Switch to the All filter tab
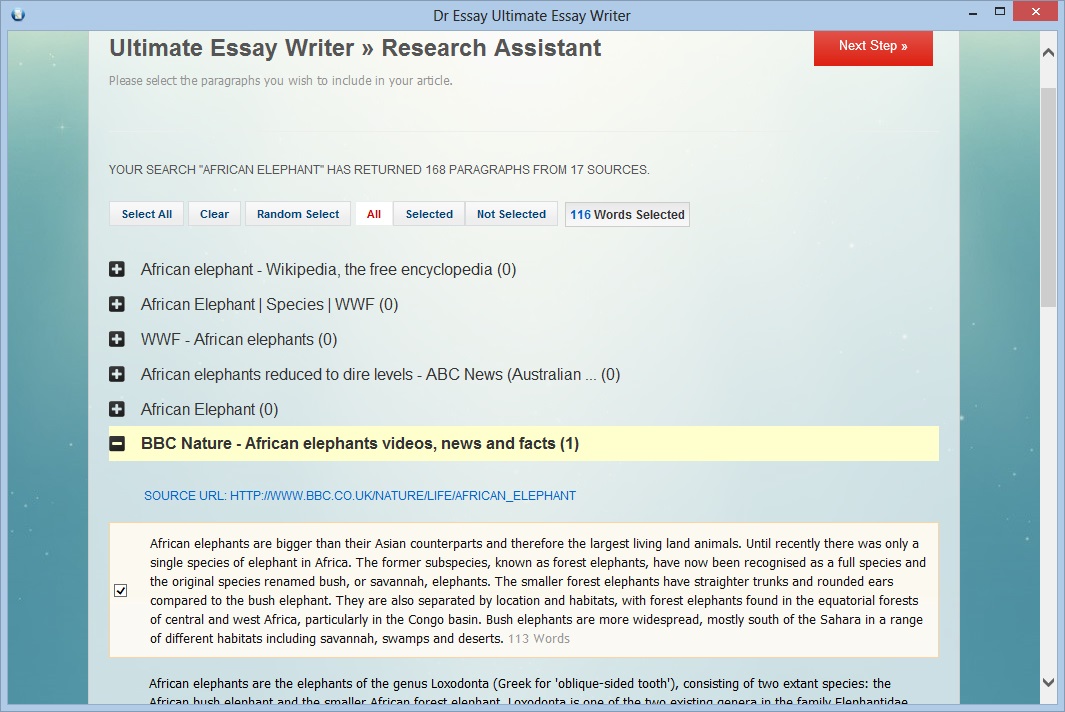Viewport: 1065px width, 712px height. pyautogui.click(x=374, y=214)
